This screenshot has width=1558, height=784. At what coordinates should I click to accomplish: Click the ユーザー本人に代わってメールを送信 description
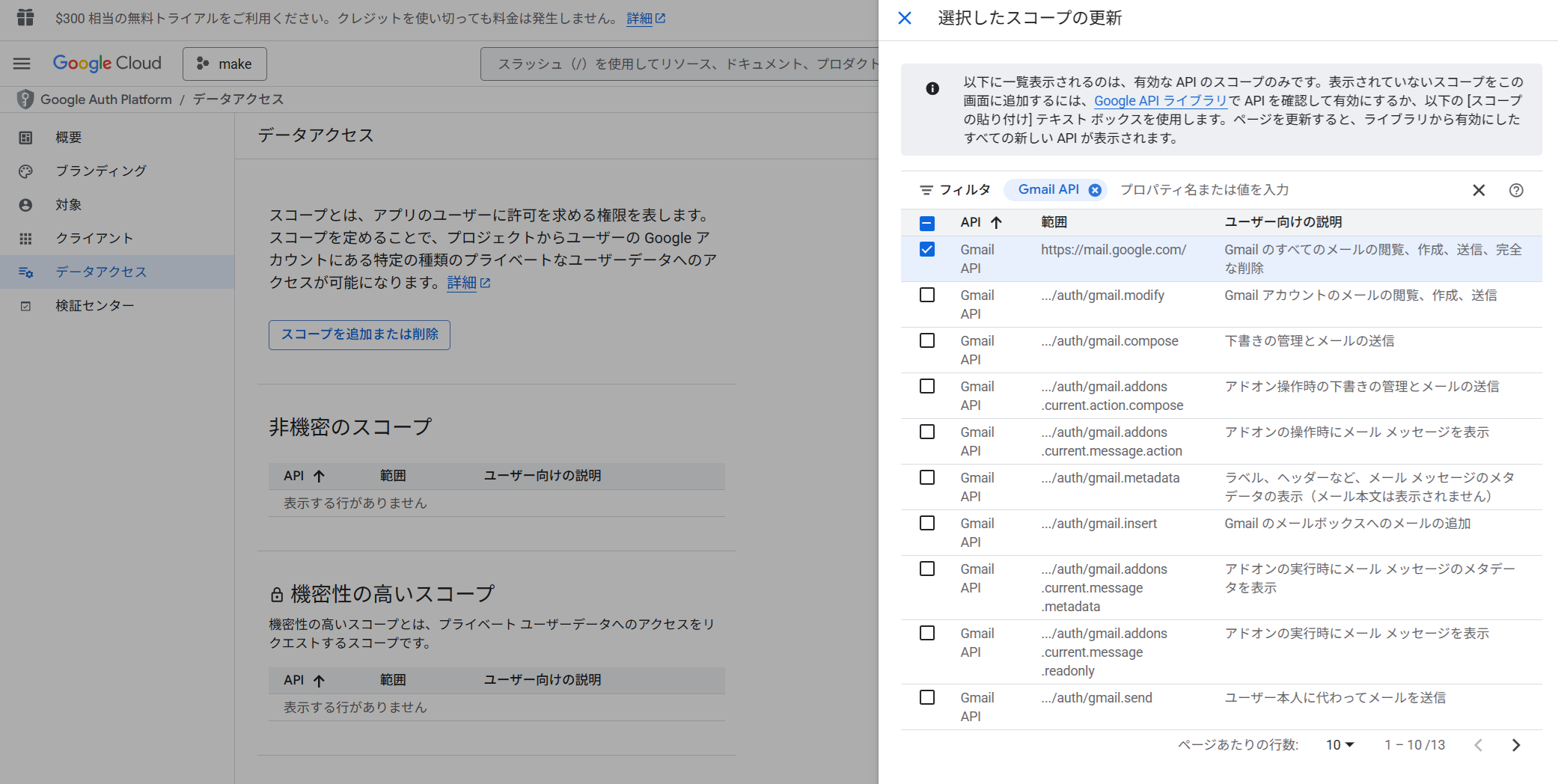click(1335, 698)
